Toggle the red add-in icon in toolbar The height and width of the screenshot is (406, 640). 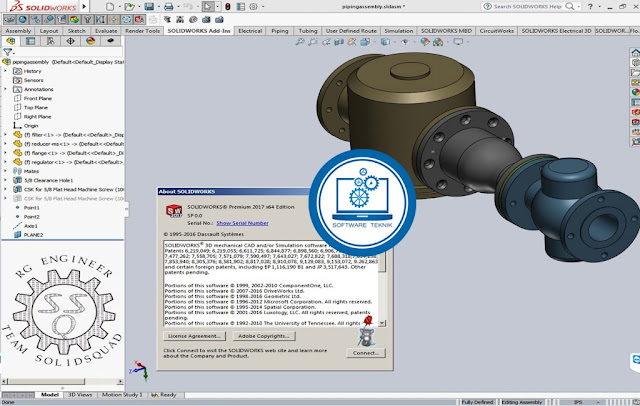pyautogui.click(x=139, y=19)
